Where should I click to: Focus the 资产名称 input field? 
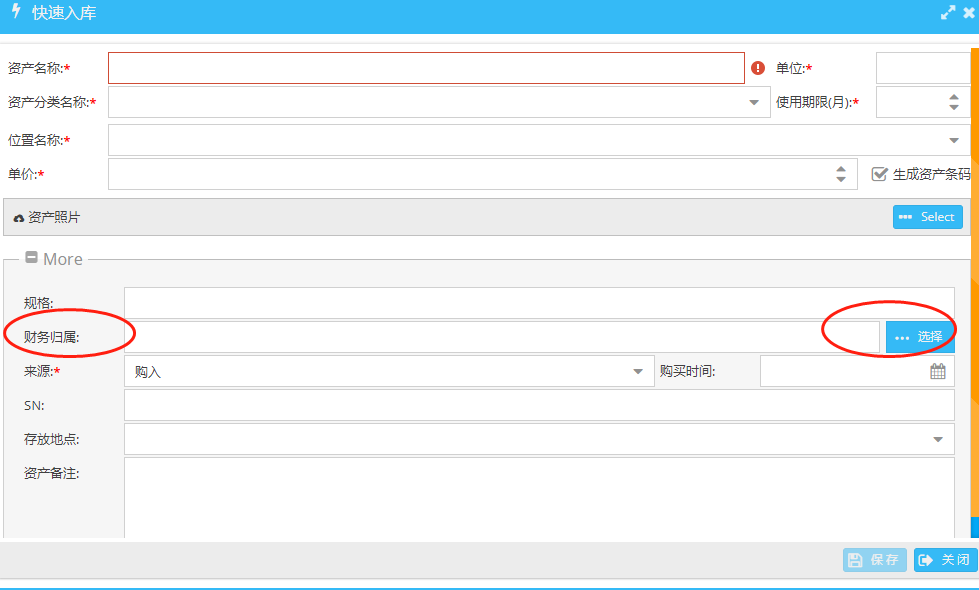click(x=426, y=68)
